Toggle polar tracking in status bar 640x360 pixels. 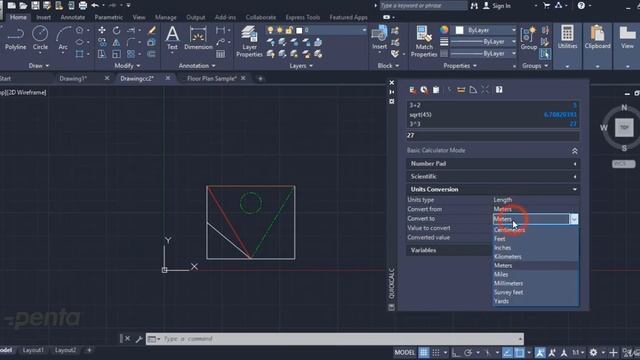(x=468, y=353)
